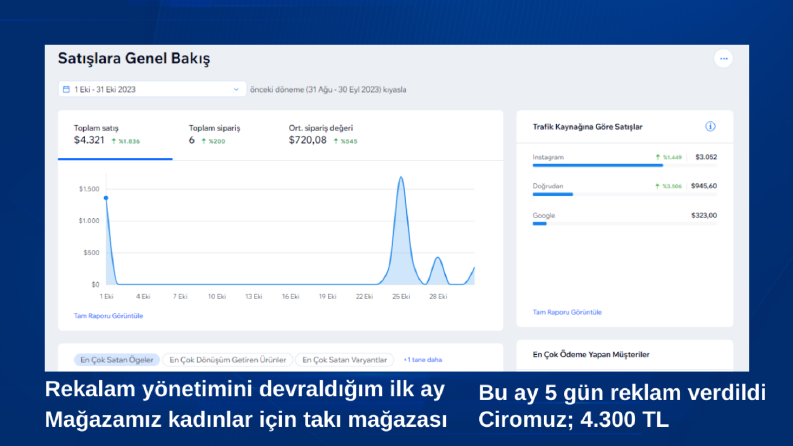Click the Instagram source label
Viewport: 793px width, 446px height.
pos(548,157)
